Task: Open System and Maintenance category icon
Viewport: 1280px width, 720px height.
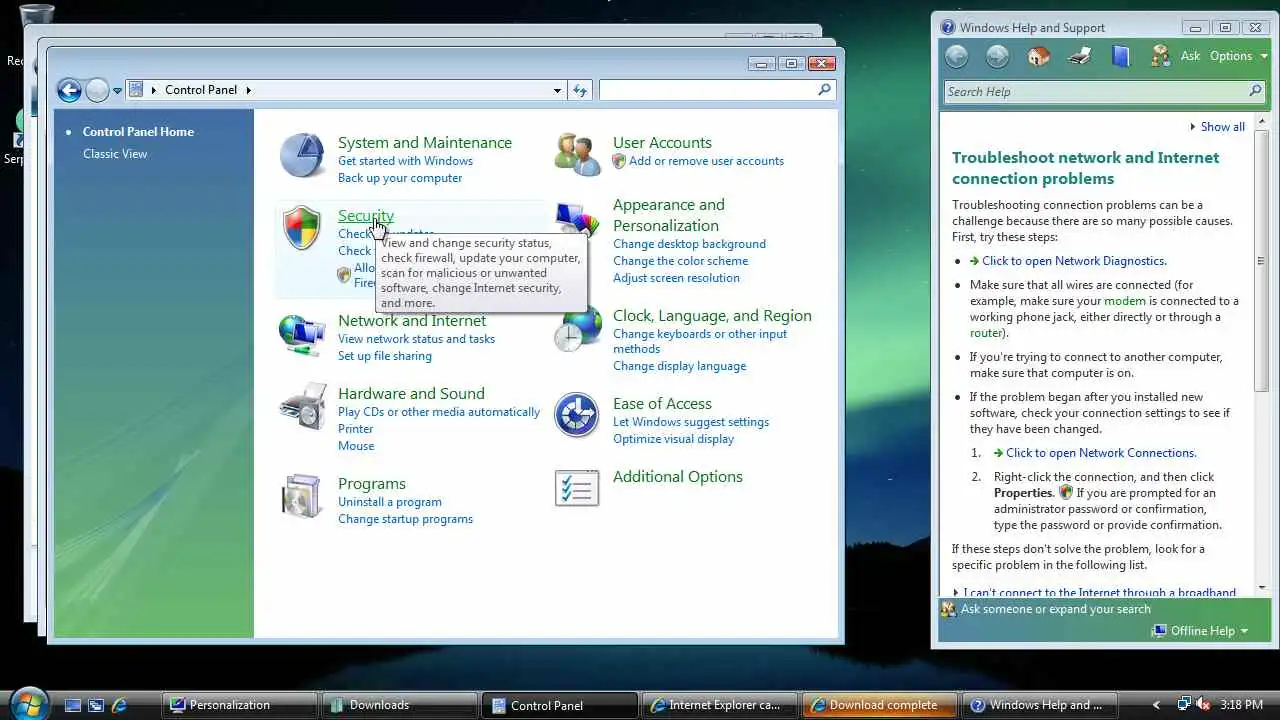Action: [x=301, y=156]
